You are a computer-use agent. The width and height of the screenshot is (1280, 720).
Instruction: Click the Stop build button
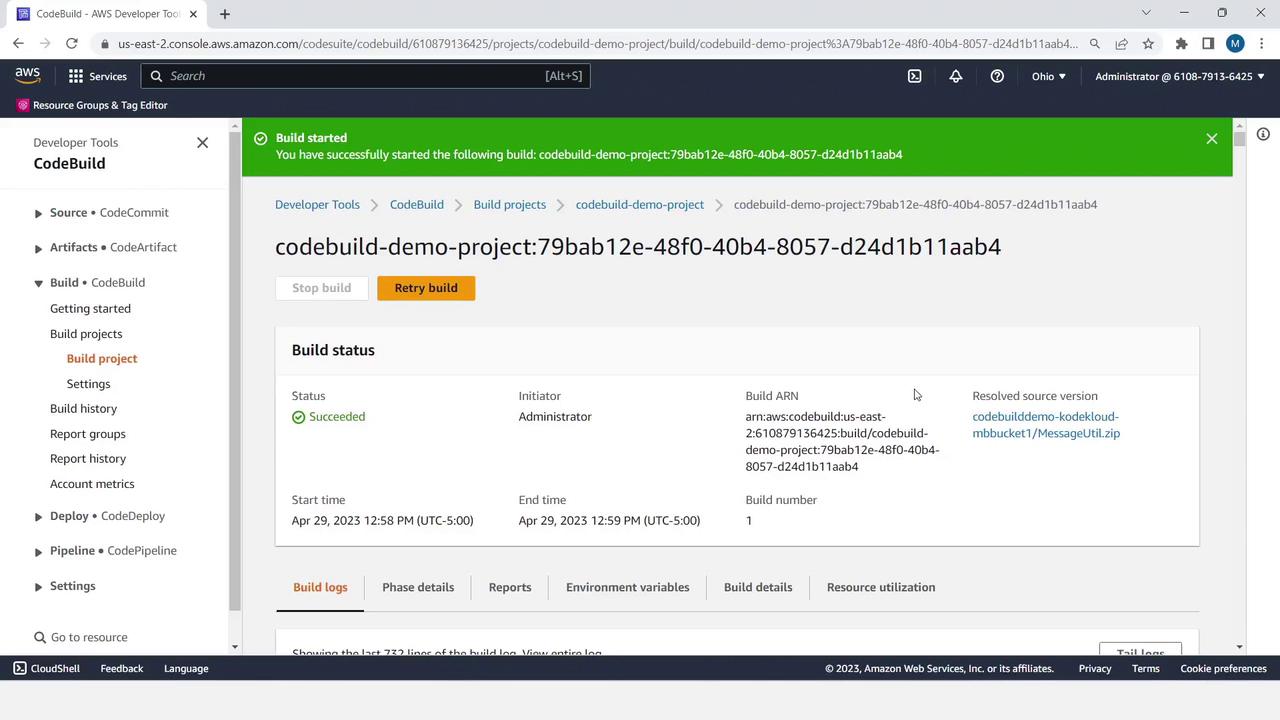(321, 288)
